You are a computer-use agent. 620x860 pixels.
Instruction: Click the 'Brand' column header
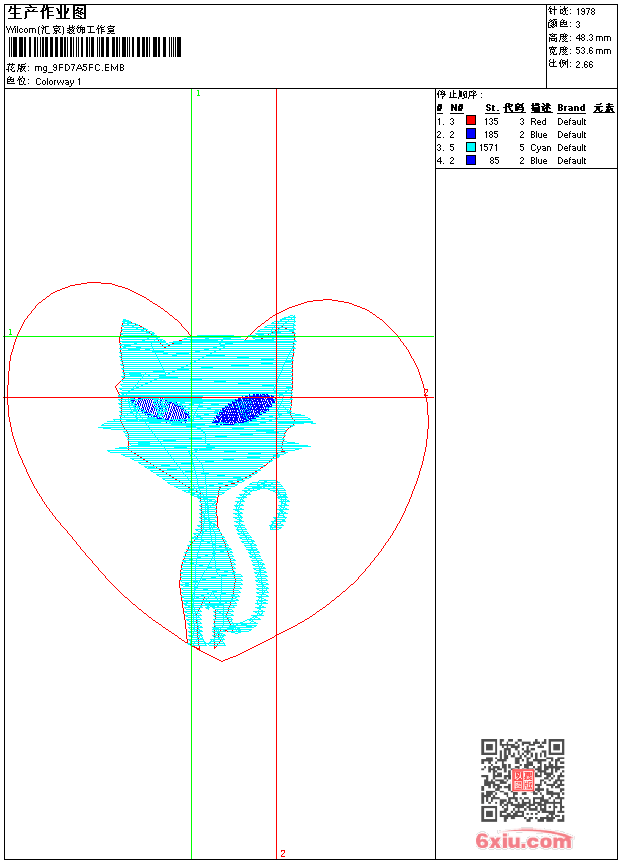[x=571, y=108]
